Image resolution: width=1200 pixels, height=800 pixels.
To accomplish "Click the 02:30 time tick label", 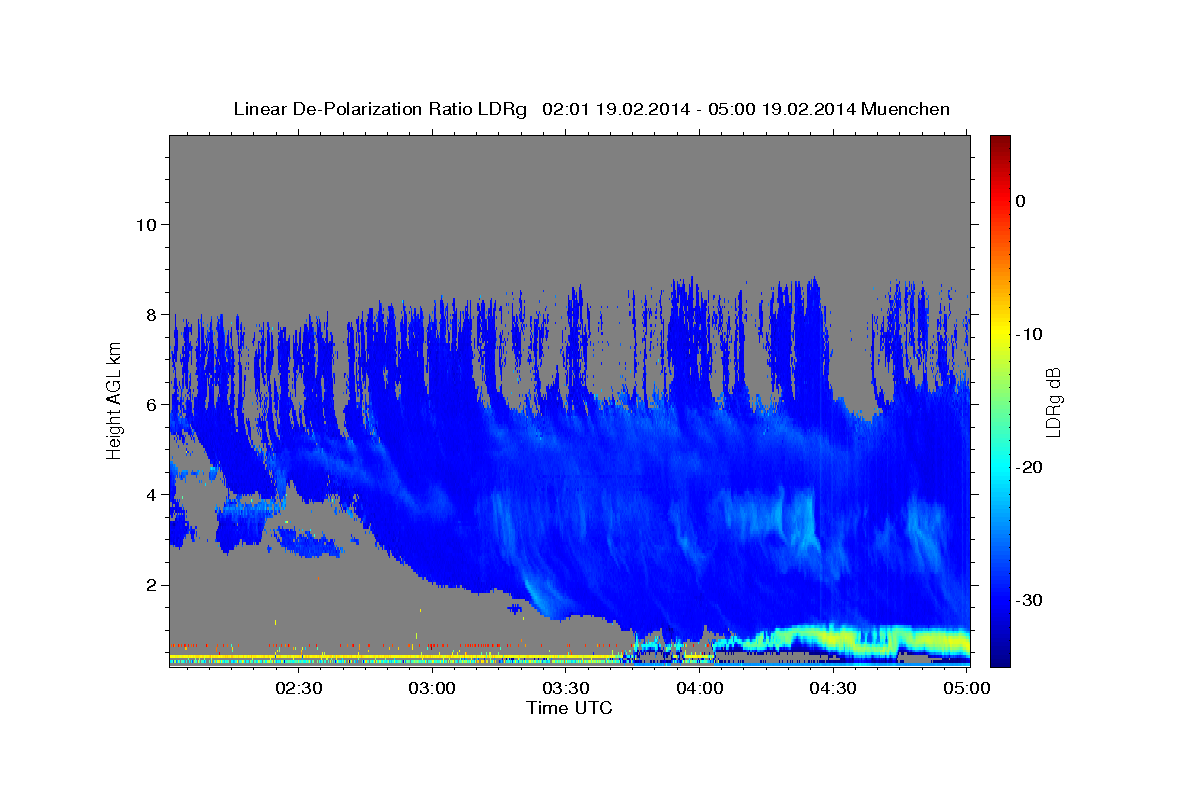I will point(299,688).
